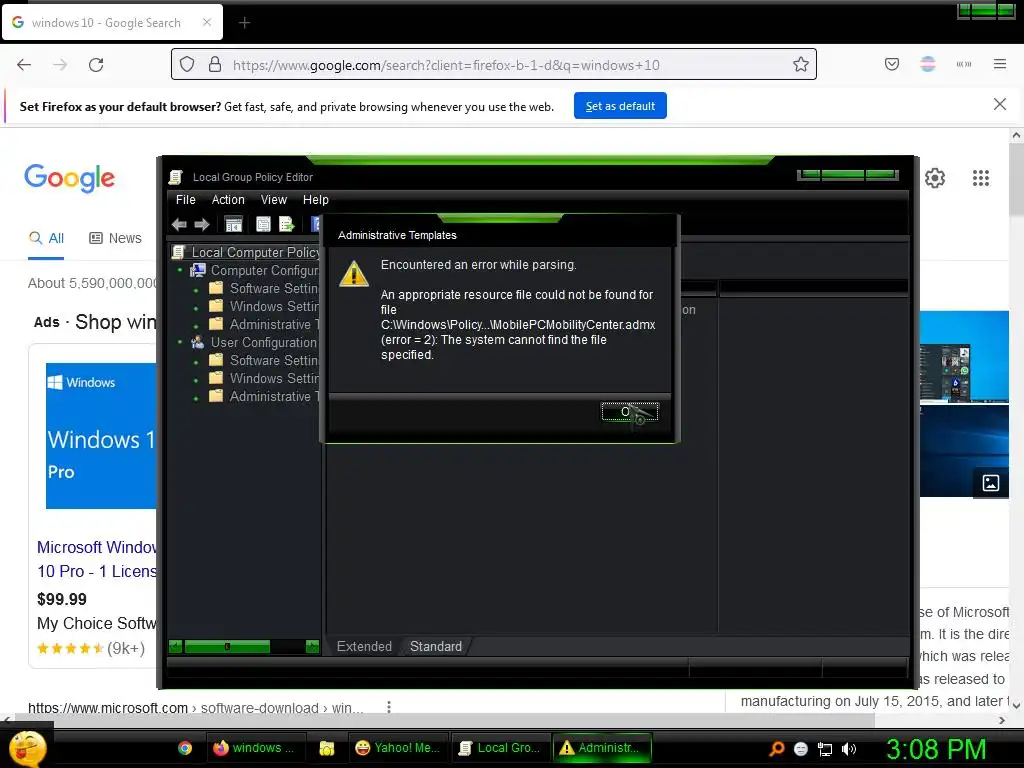
Task: Click the User Configuration person icon
Action: coord(197,342)
